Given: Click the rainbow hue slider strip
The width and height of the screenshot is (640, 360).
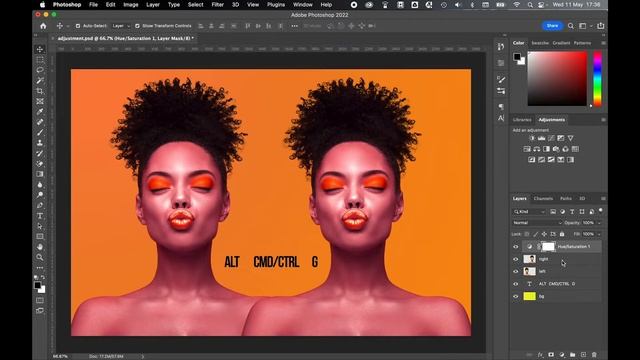Looking at the screenshot, I should point(597,79).
